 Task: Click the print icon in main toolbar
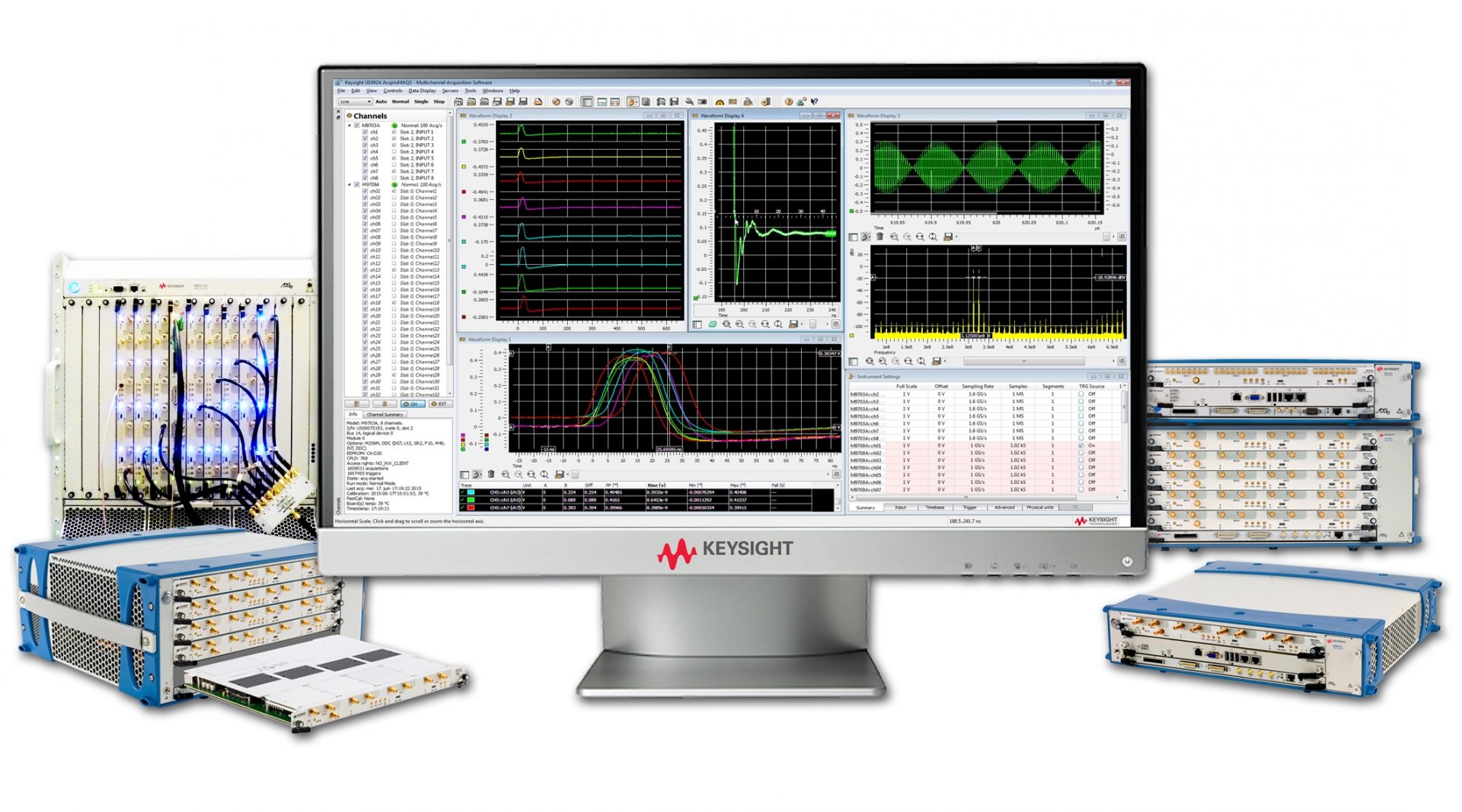[538, 101]
